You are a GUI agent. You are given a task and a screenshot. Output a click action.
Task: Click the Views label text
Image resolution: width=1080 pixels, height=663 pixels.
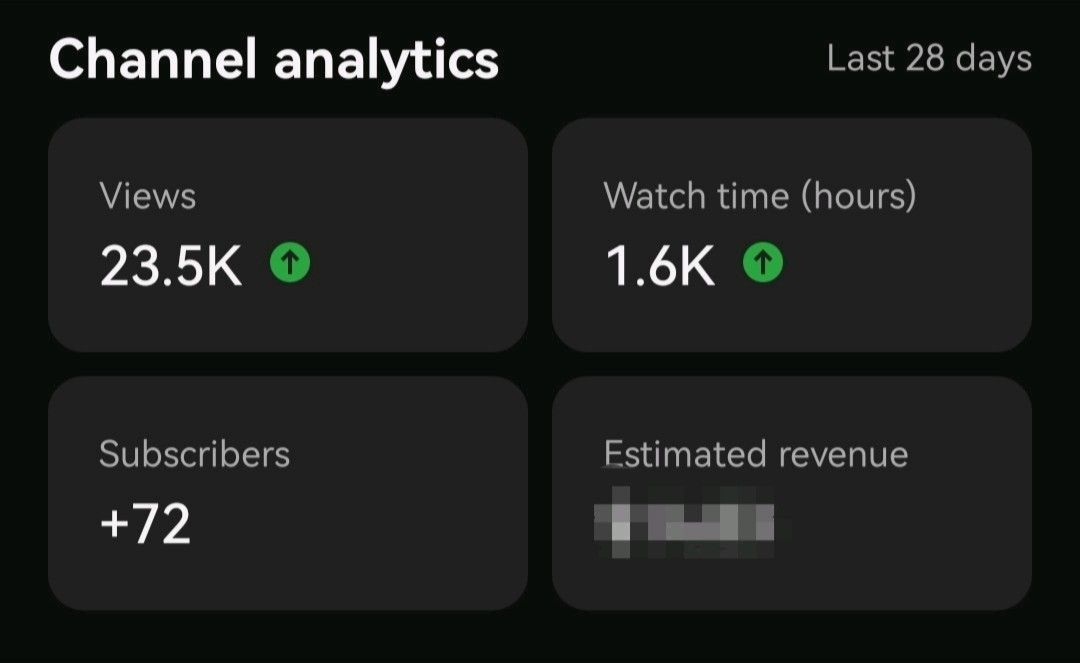coord(147,196)
